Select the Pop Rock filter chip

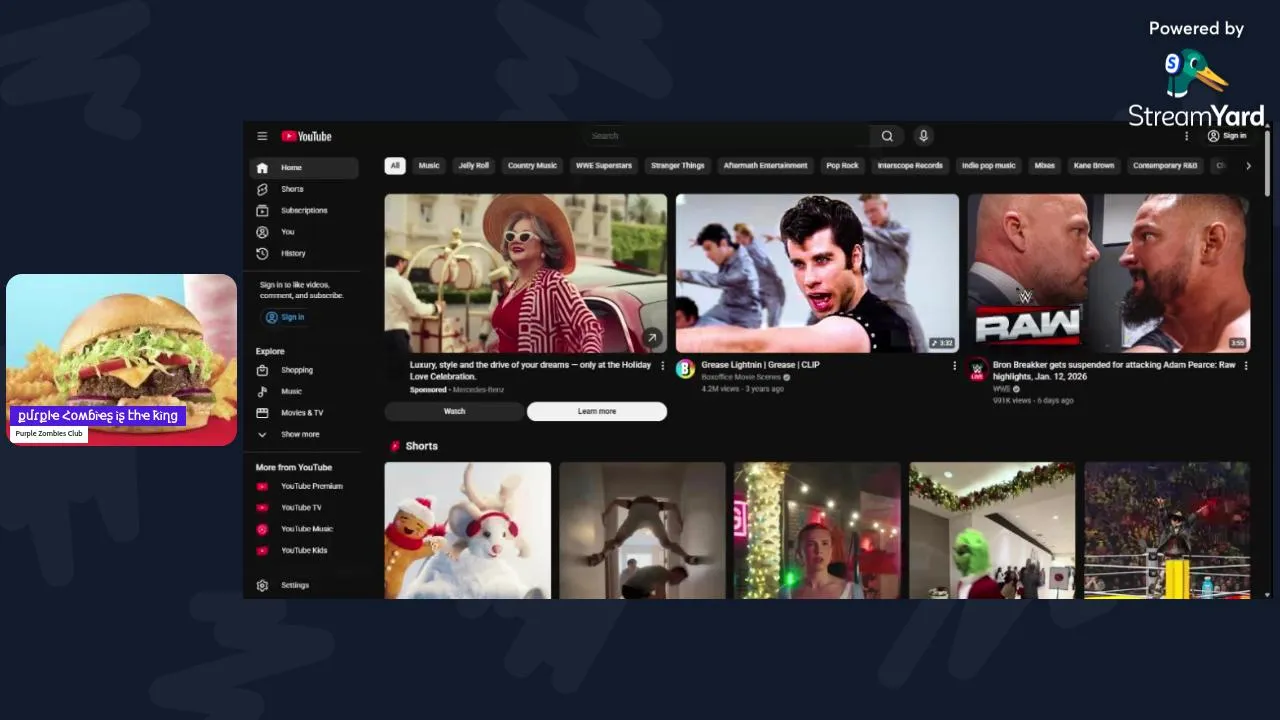coord(842,166)
